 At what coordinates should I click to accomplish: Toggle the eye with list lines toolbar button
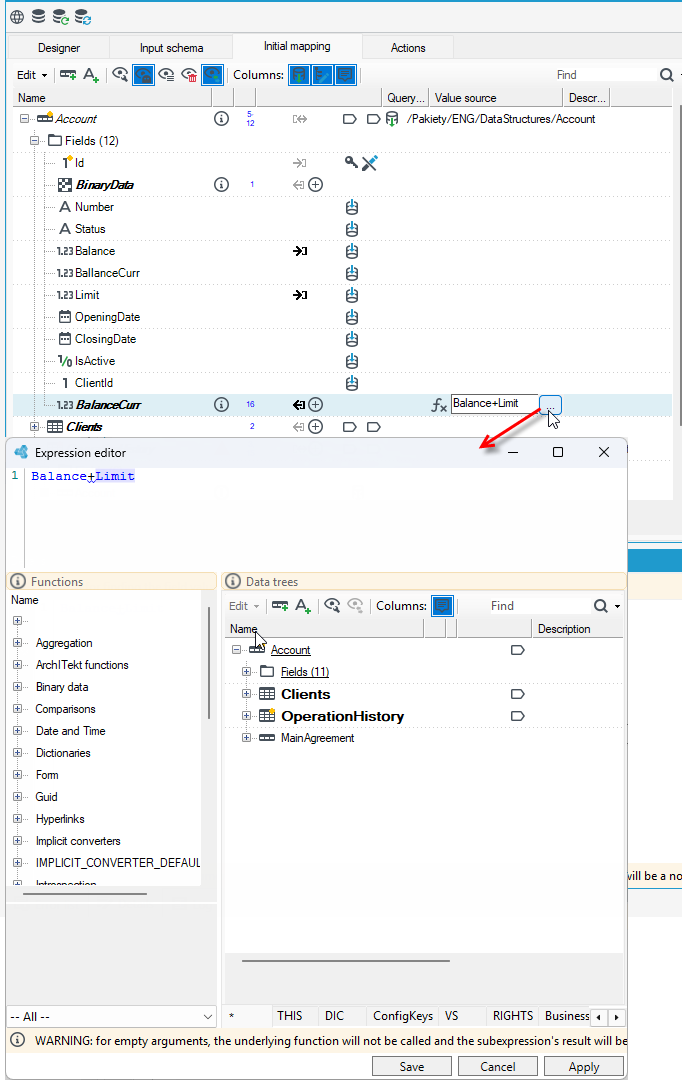coord(166,75)
